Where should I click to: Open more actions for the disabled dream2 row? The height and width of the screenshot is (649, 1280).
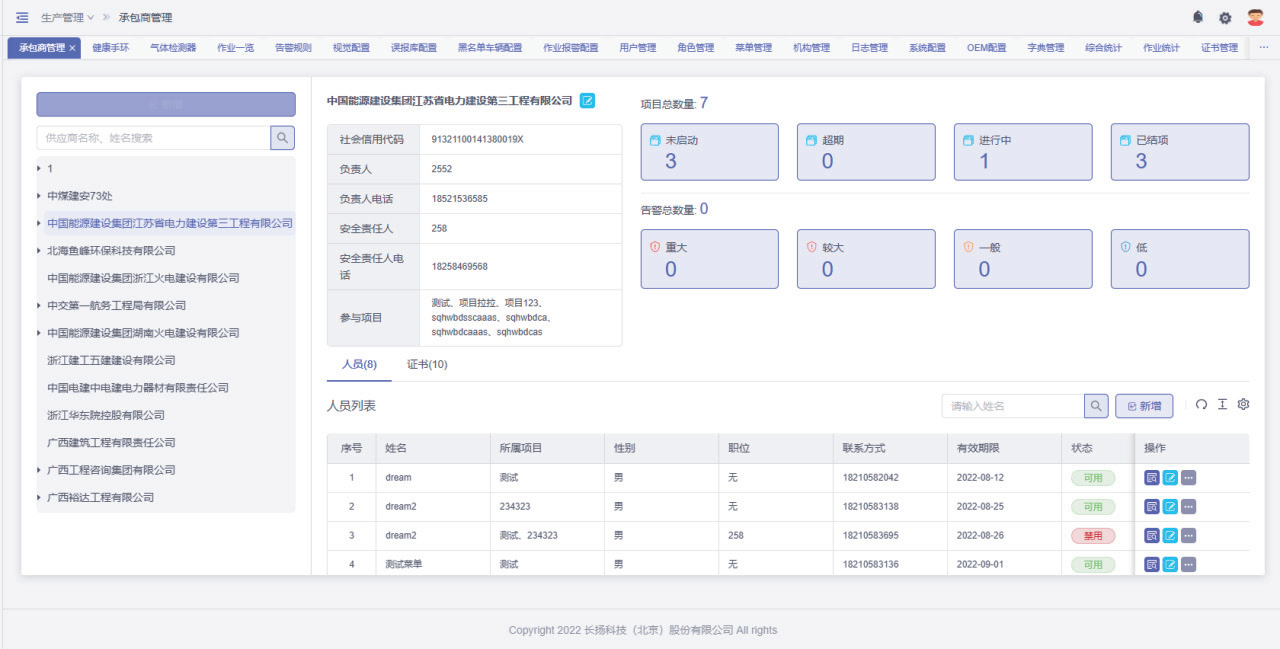[x=1188, y=536]
